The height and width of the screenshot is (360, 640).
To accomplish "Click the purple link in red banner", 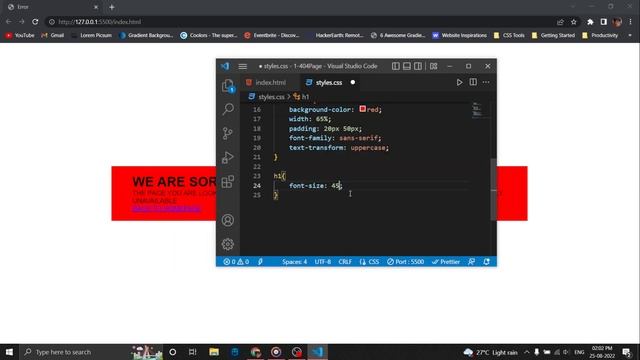I will [x=166, y=209].
